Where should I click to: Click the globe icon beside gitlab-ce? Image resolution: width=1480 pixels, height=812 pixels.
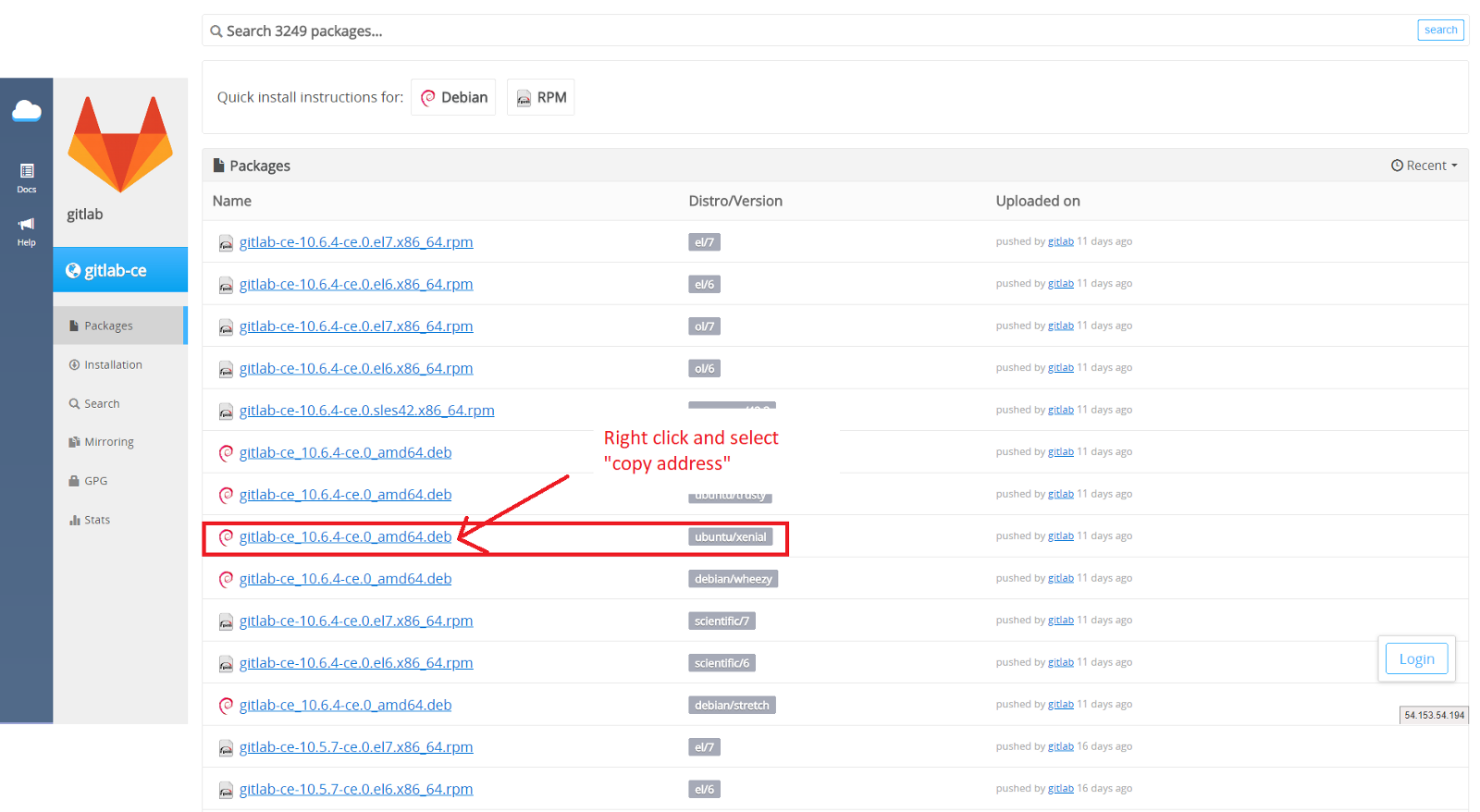coord(73,271)
